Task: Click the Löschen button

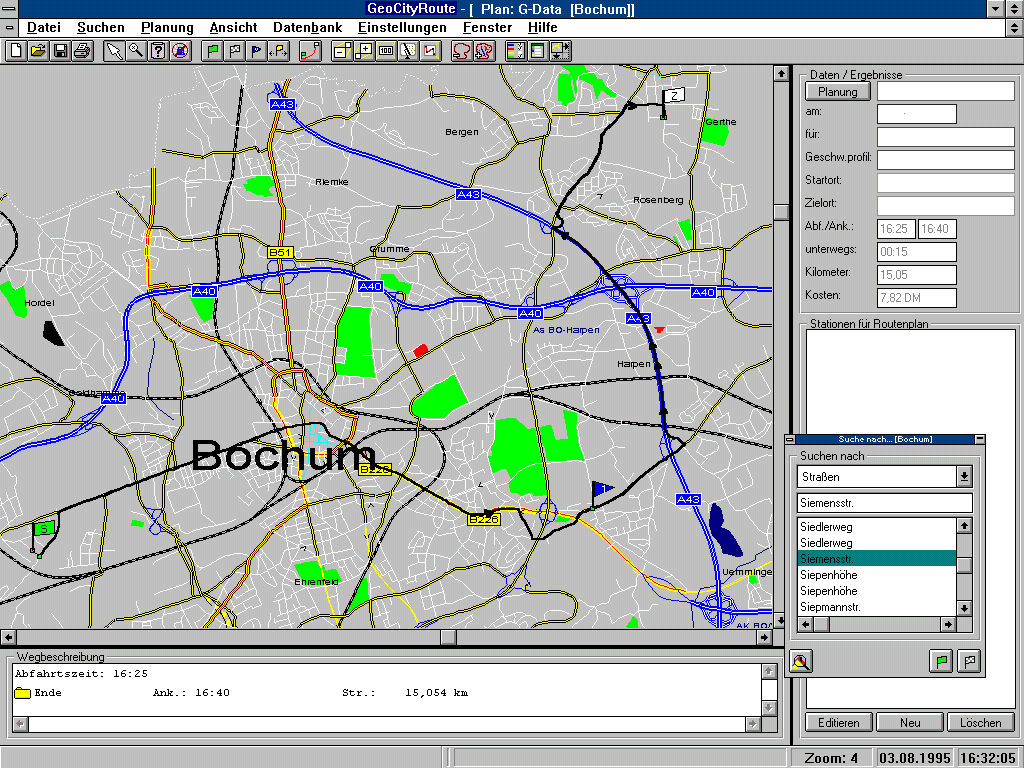Action: [980, 722]
